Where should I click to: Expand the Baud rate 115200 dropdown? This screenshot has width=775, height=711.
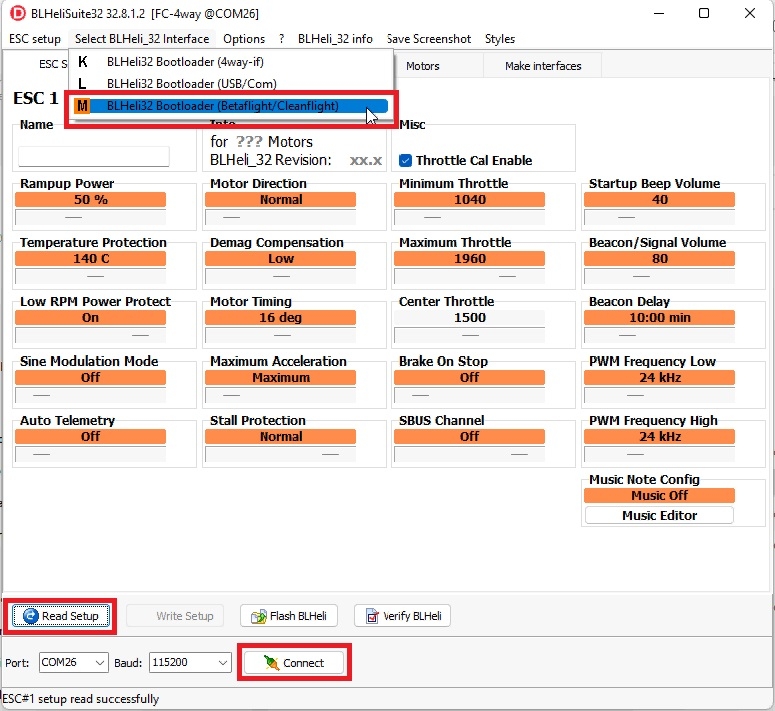point(190,662)
